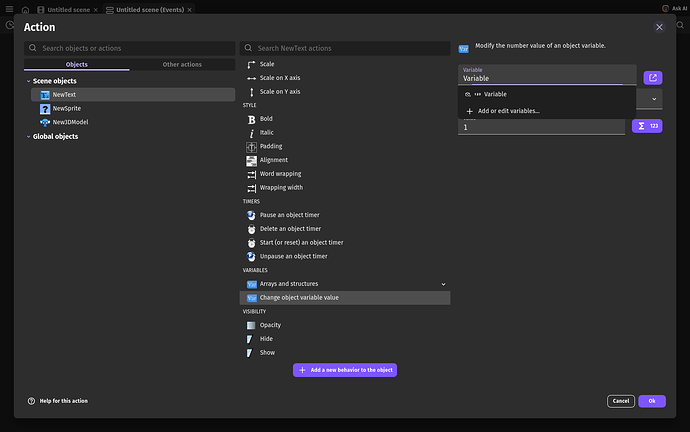Viewport: 690px width, 432px height.
Task: Expand the Global objects group
Action: click(x=29, y=137)
